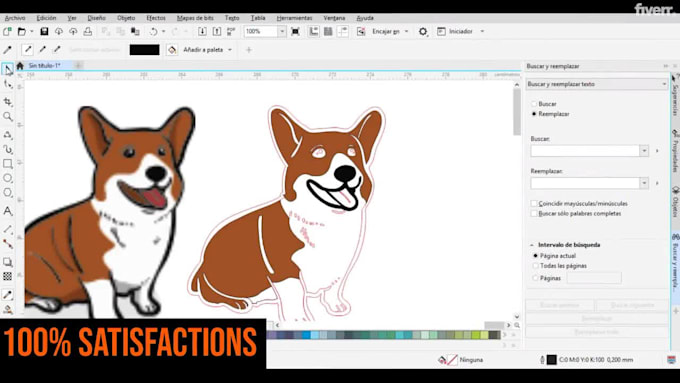Screen dimensions: 680x383
Task: Open the Archivo menu
Action: 15,18
